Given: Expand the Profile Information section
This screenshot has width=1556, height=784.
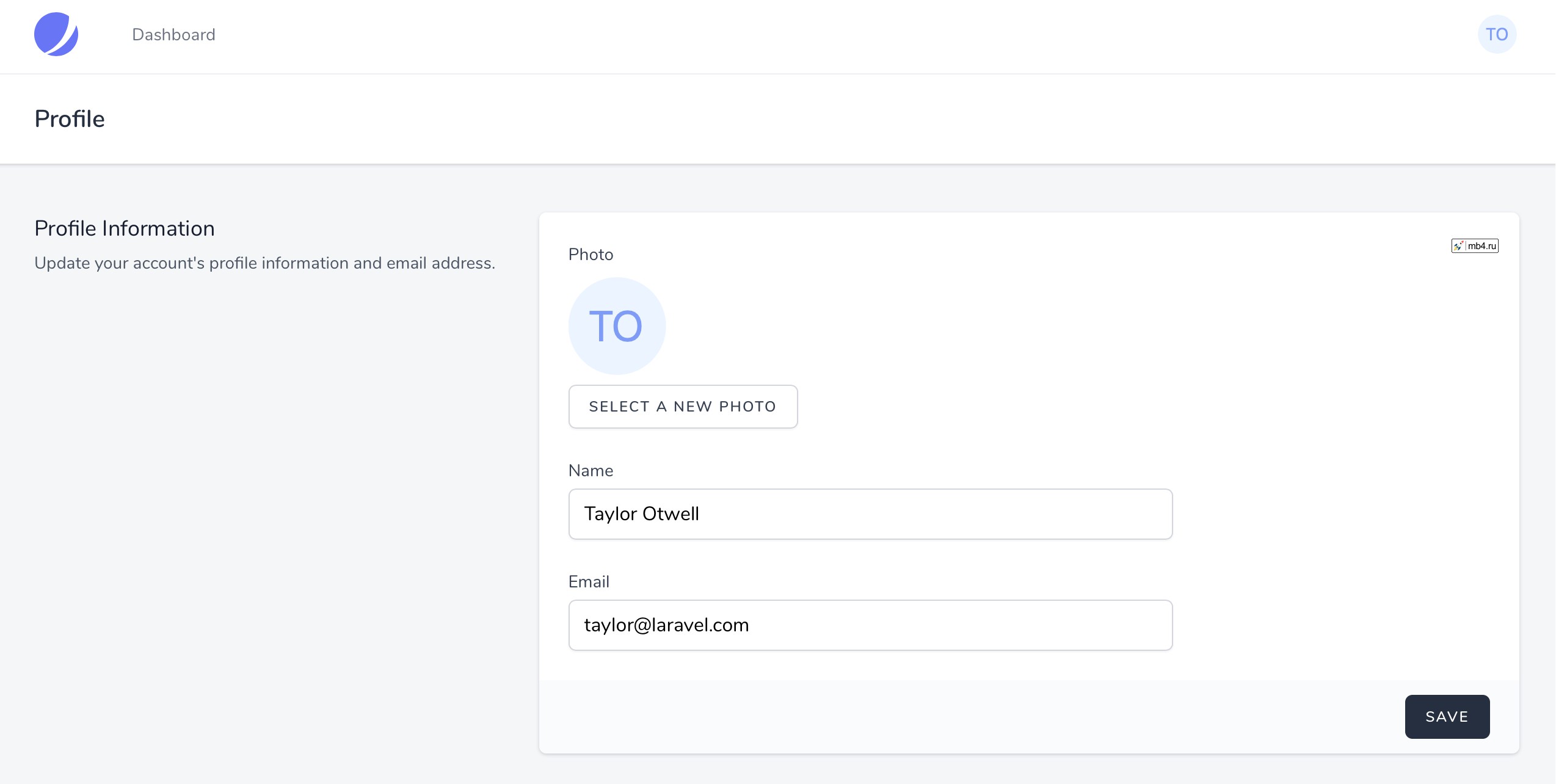Looking at the screenshot, I should tap(124, 228).
